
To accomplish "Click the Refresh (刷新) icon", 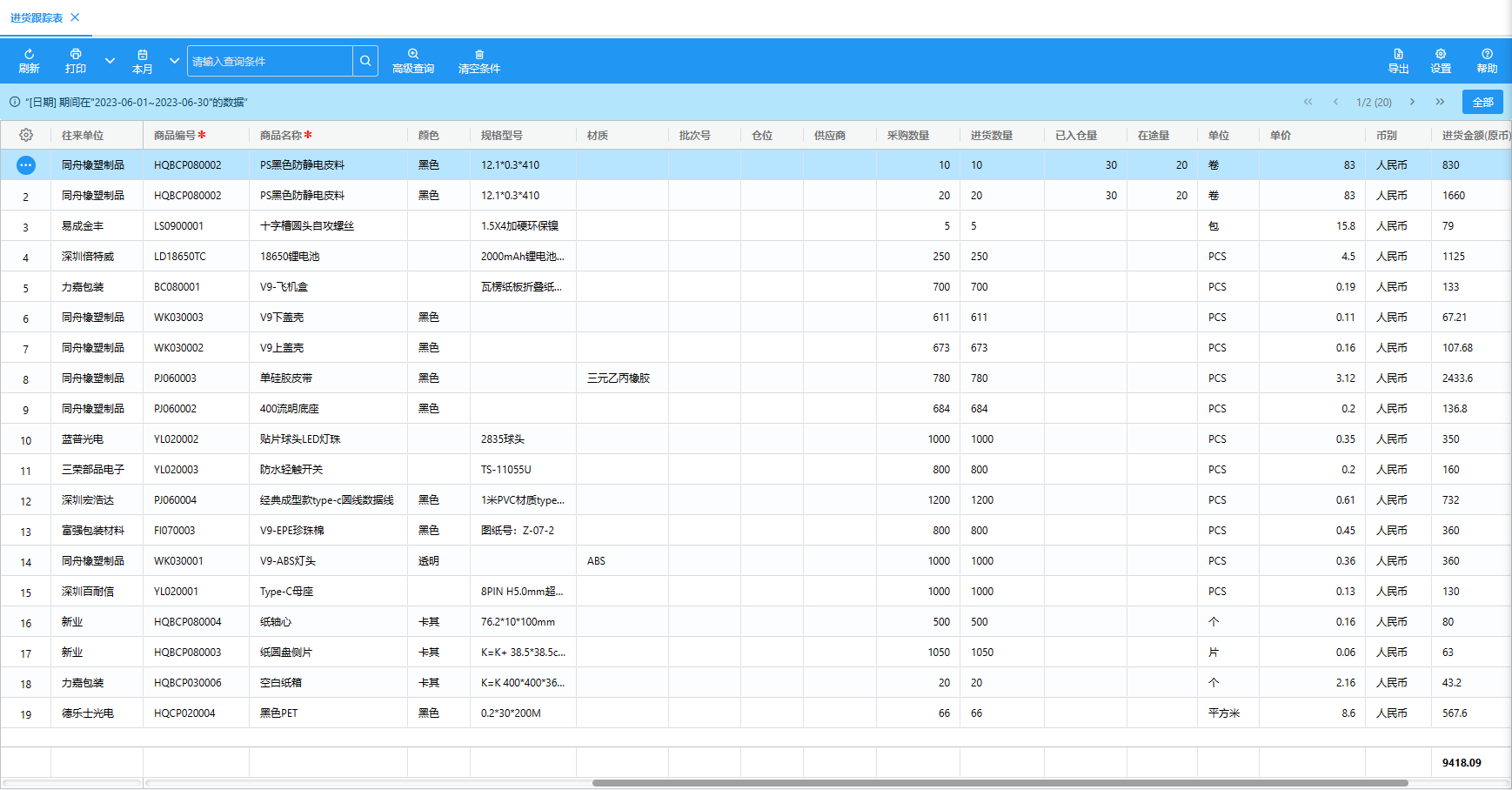I will pos(29,55).
